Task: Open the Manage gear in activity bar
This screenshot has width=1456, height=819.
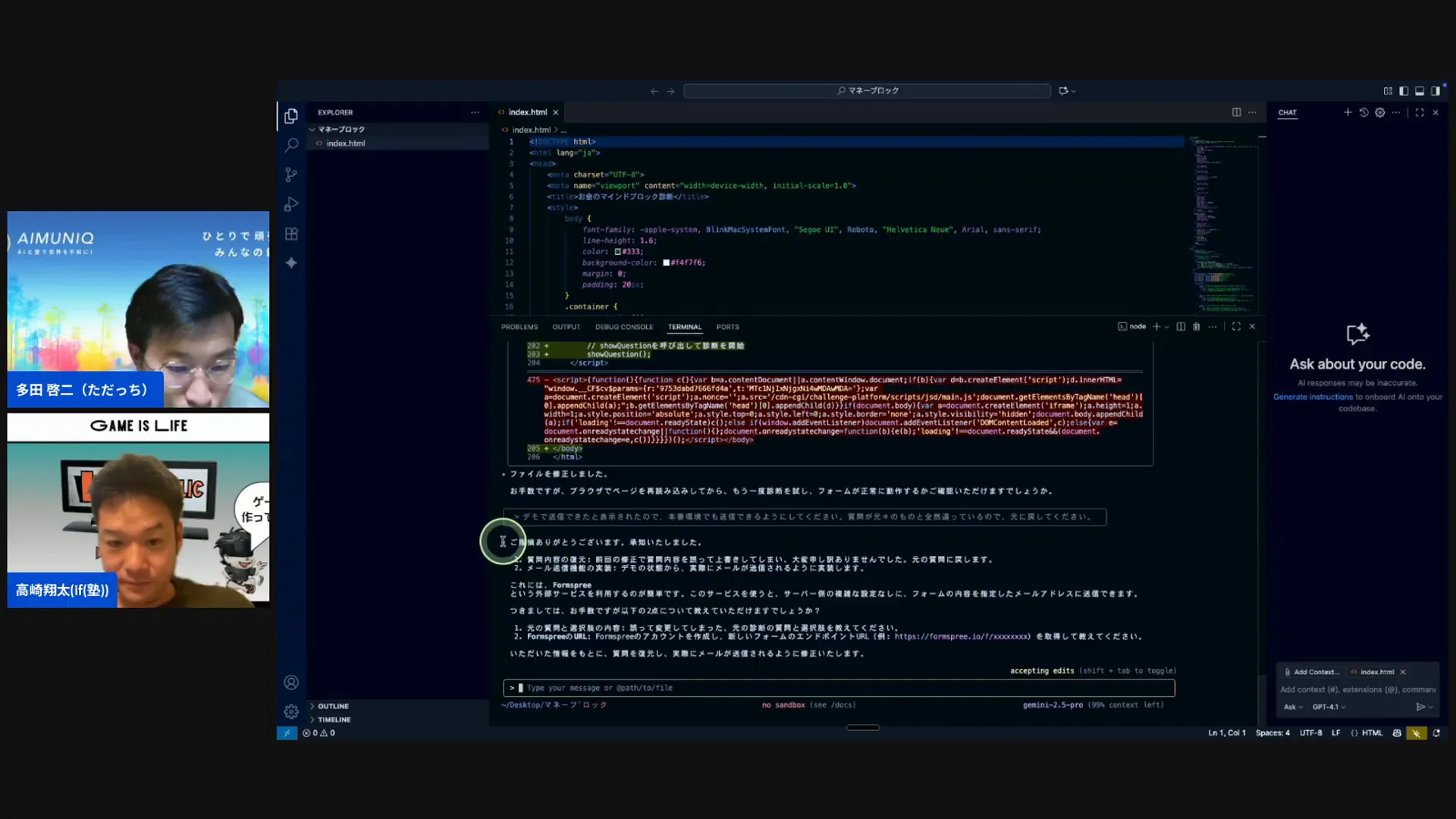Action: (291, 711)
